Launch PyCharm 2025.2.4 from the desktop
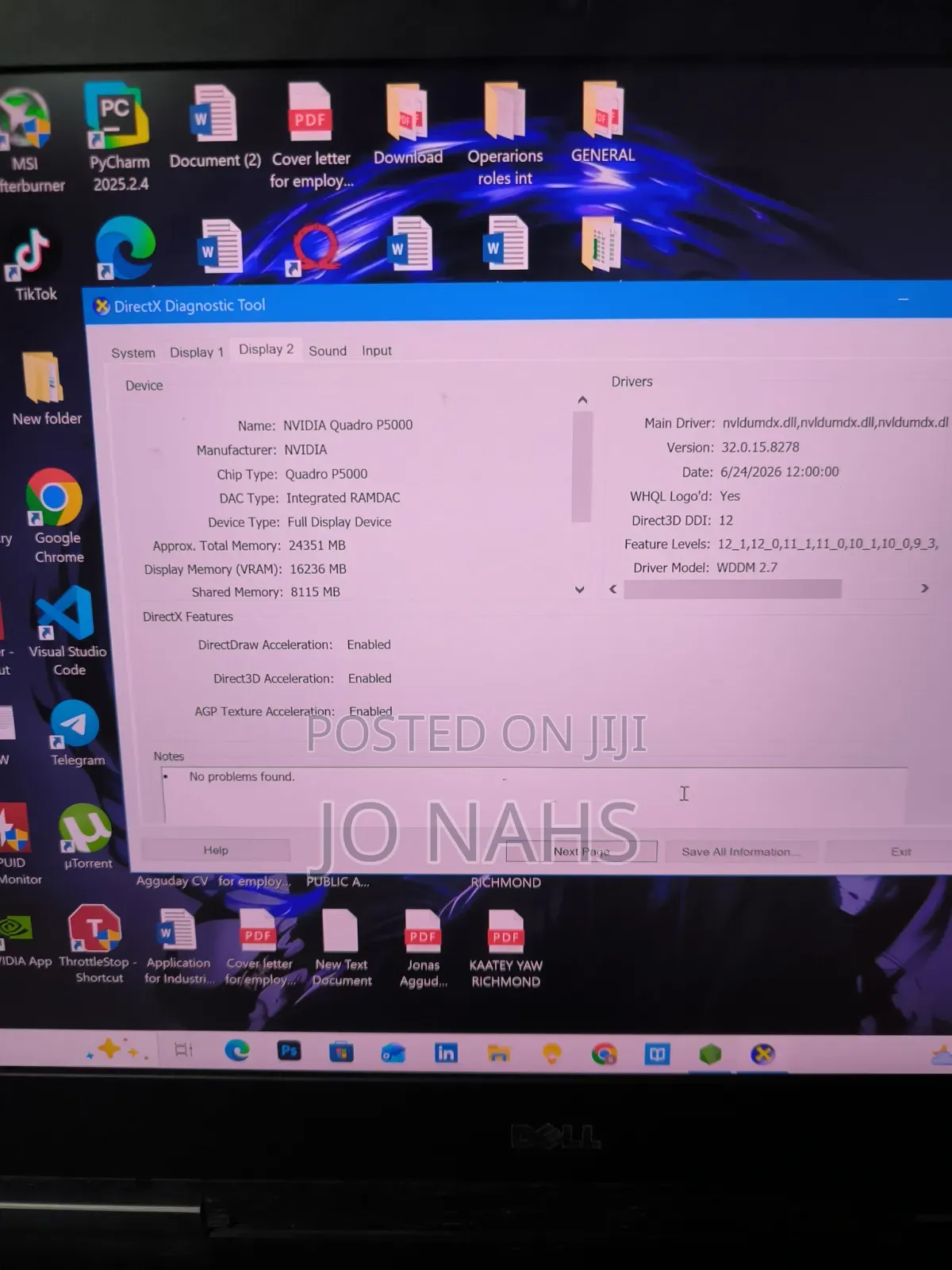The height and width of the screenshot is (1270, 952). point(118,137)
